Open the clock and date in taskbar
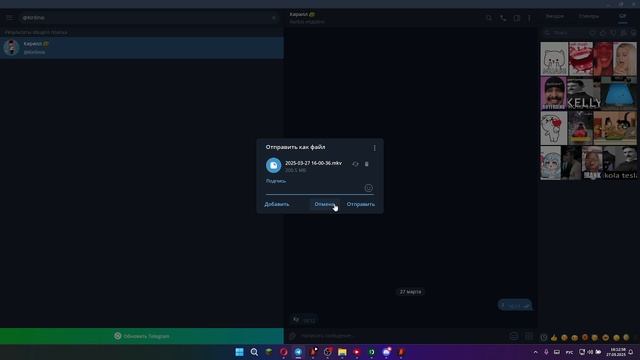 616,352
